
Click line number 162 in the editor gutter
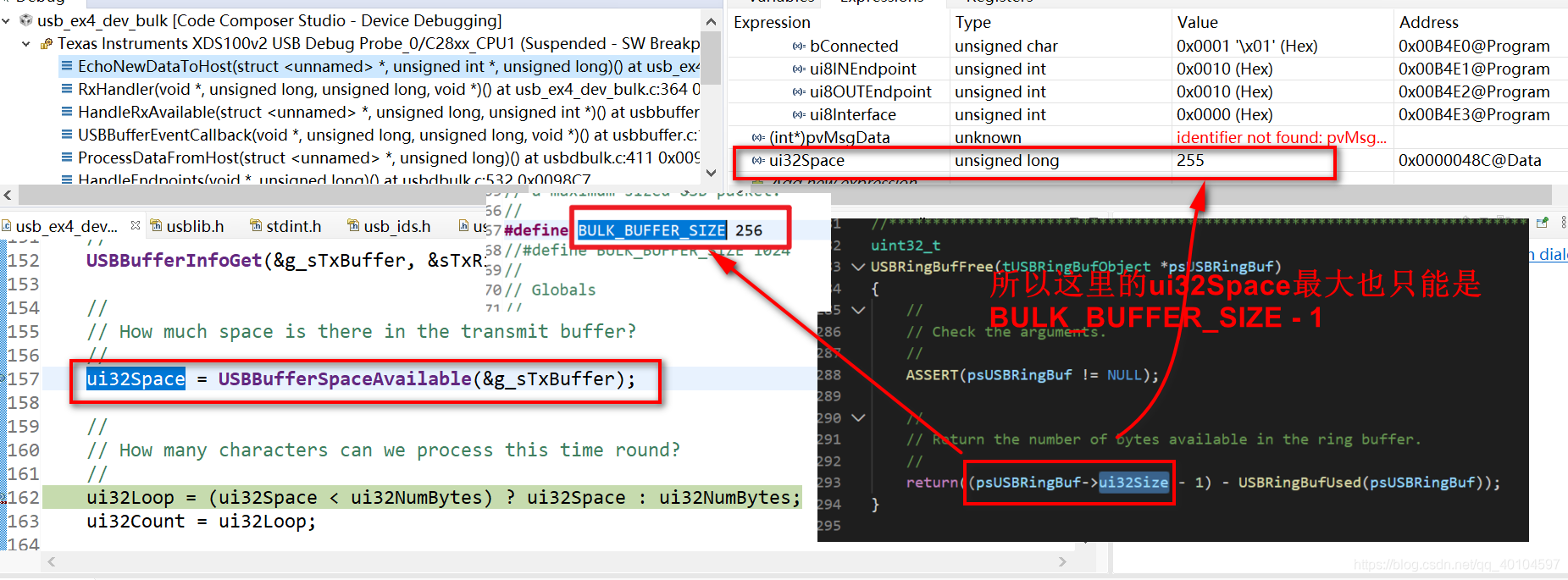click(x=24, y=497)
